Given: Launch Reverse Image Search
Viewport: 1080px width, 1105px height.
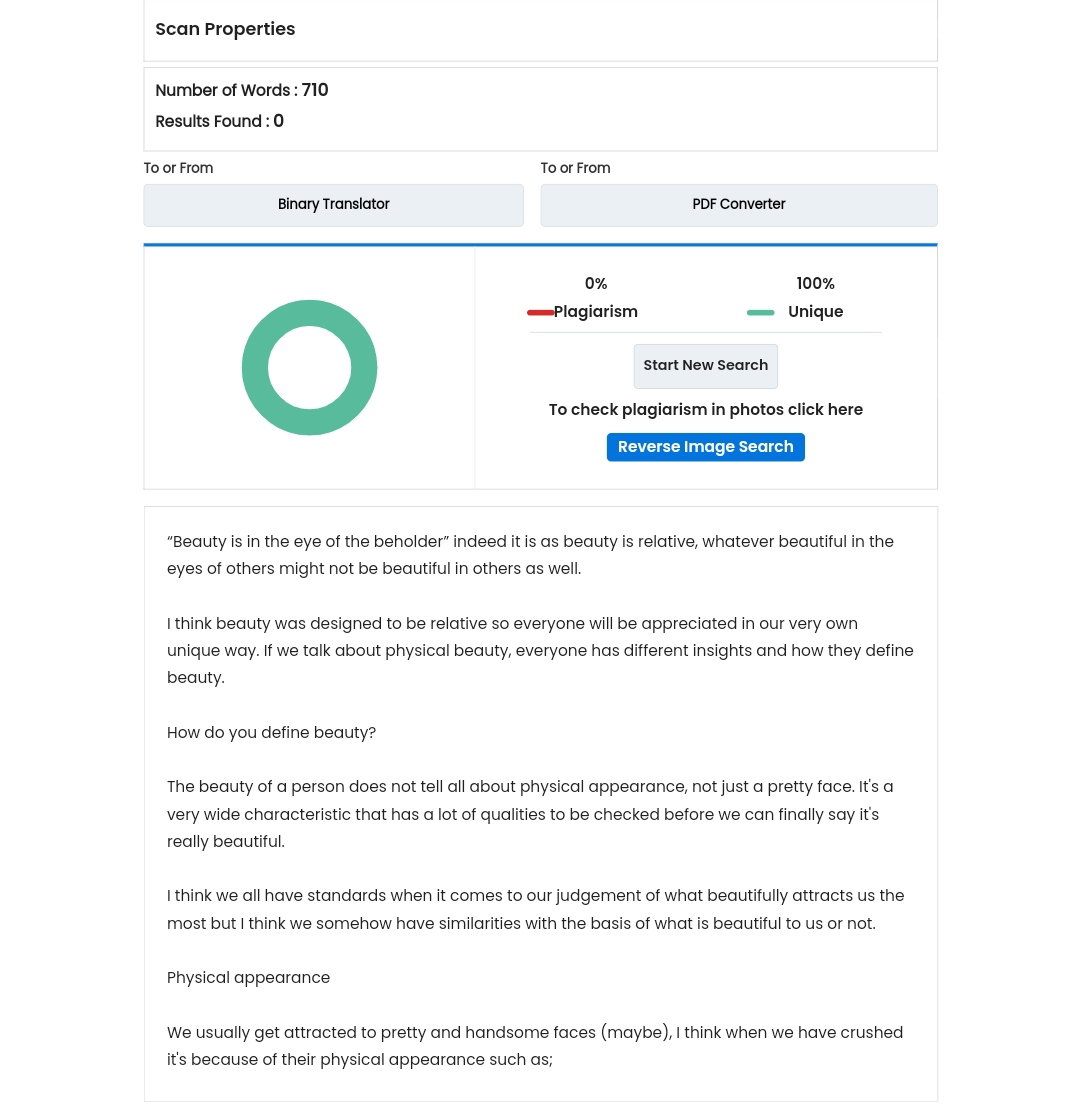Looking at the screenshot, I should tap(705, 447).
